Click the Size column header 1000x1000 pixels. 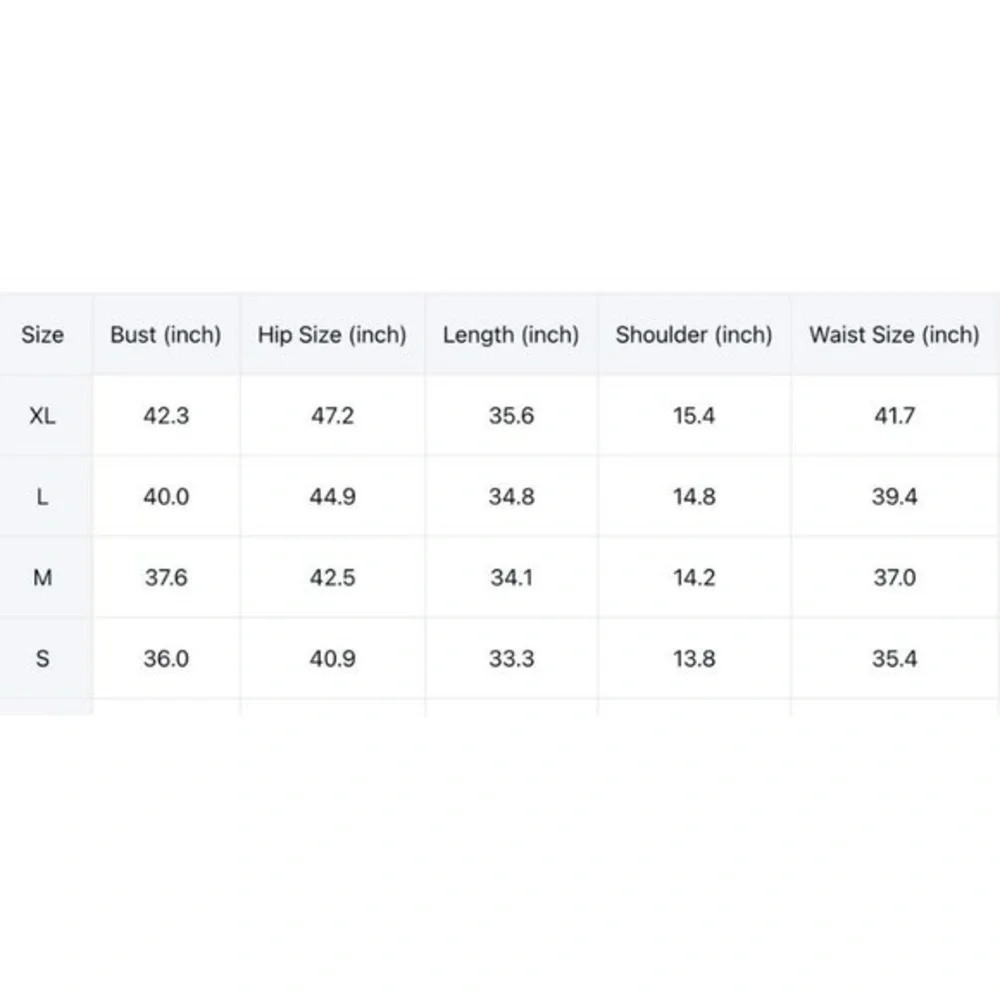point(42,335)
